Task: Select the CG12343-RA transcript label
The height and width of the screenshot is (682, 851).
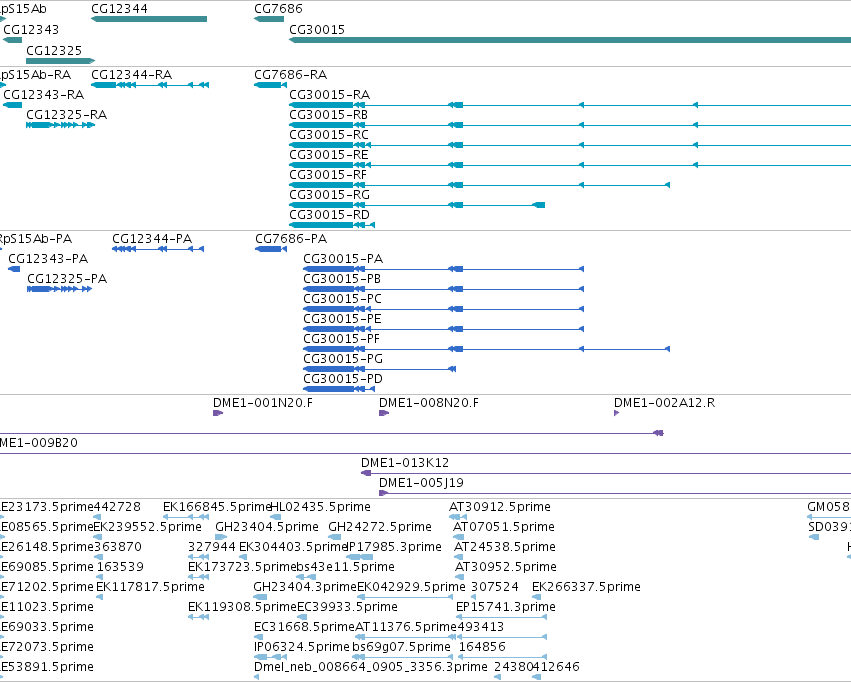Action: (43, 95)
